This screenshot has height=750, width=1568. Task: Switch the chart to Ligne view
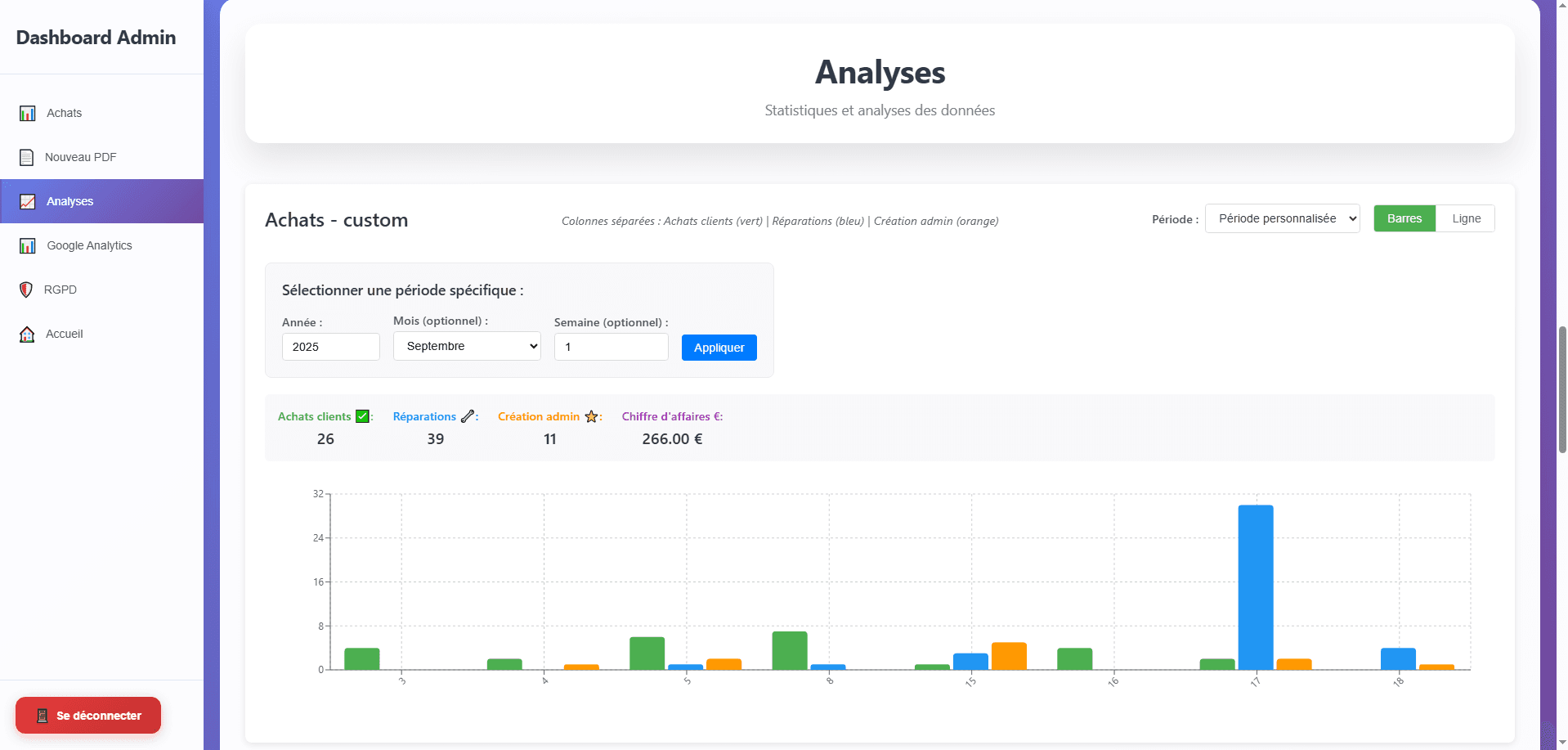click(x=1466, y=218)
